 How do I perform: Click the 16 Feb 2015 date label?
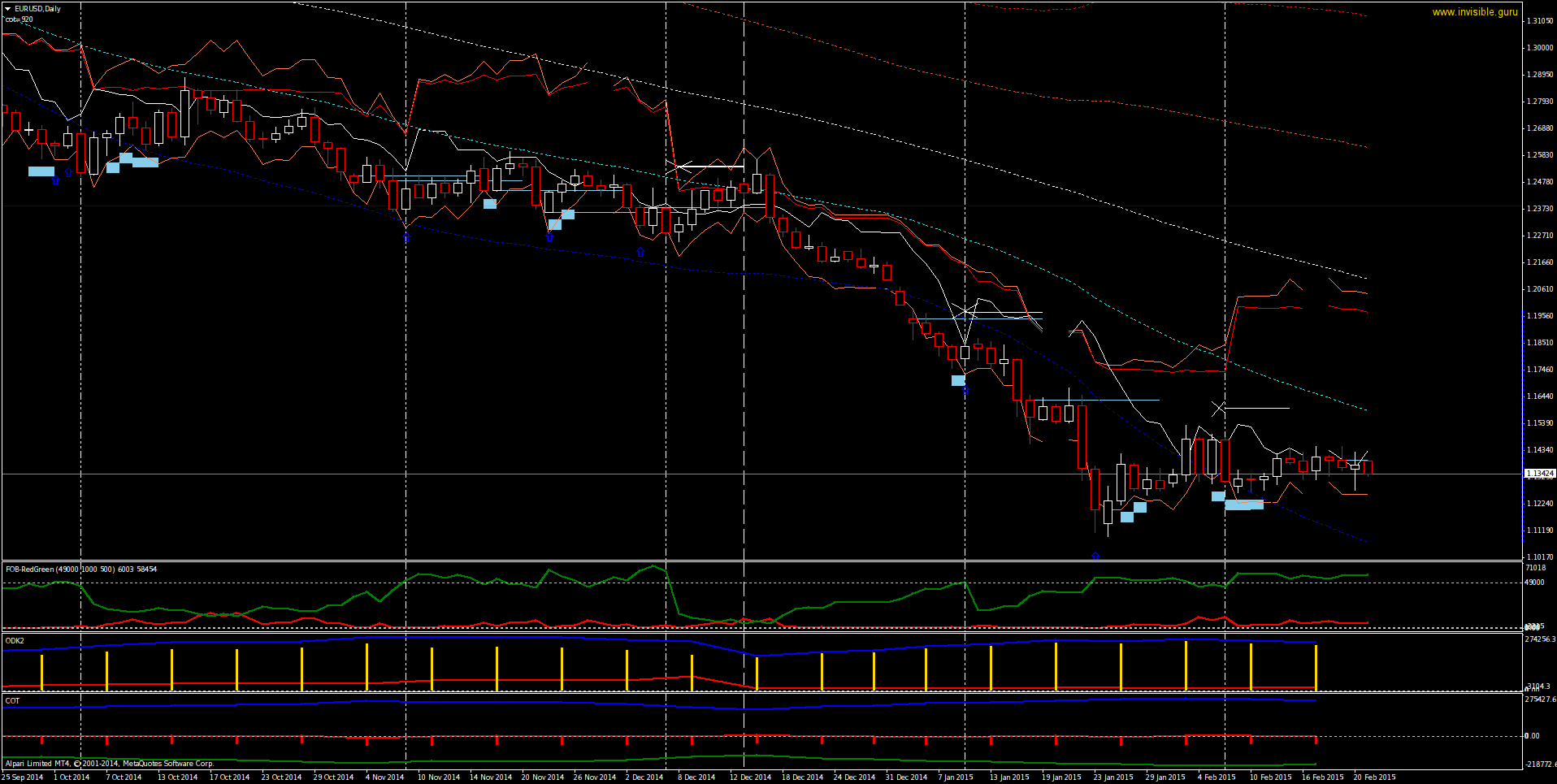(1322, 778)
